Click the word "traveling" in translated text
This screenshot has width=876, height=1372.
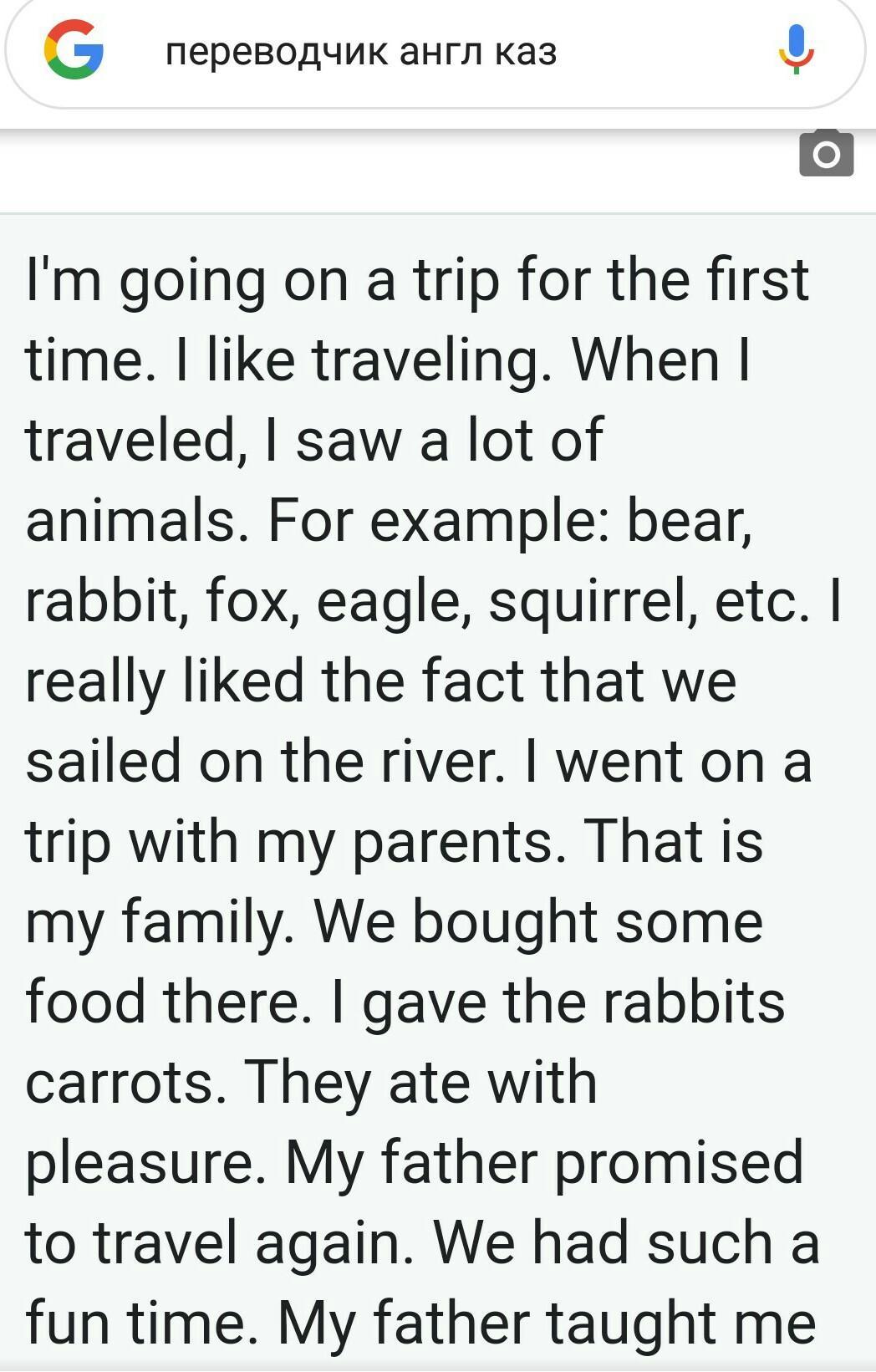click(430, 360)
